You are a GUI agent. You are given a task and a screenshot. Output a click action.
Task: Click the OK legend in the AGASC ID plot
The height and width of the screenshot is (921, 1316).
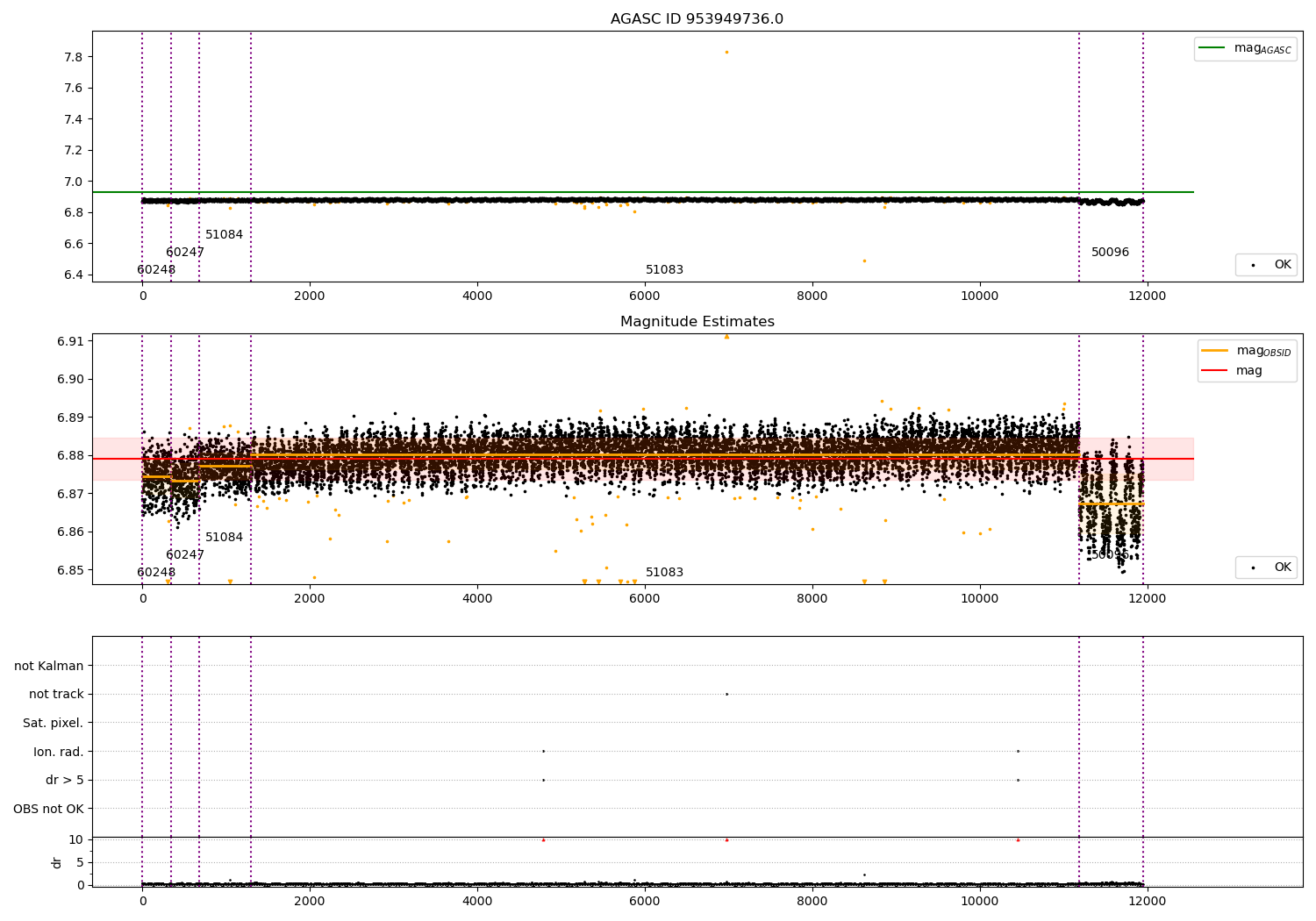point(1266,265)
